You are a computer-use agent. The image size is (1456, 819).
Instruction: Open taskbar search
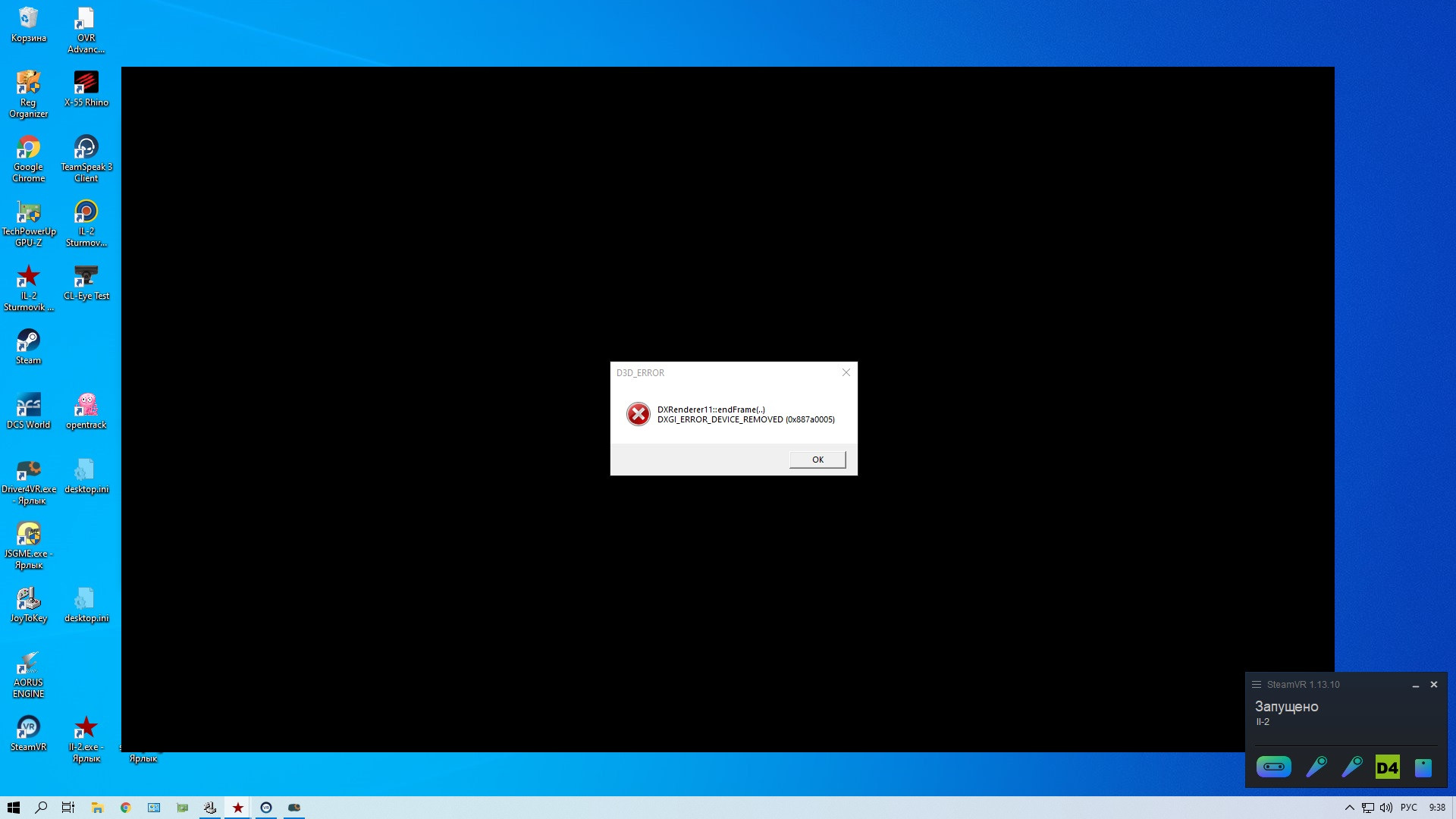(x=41, y=808)
